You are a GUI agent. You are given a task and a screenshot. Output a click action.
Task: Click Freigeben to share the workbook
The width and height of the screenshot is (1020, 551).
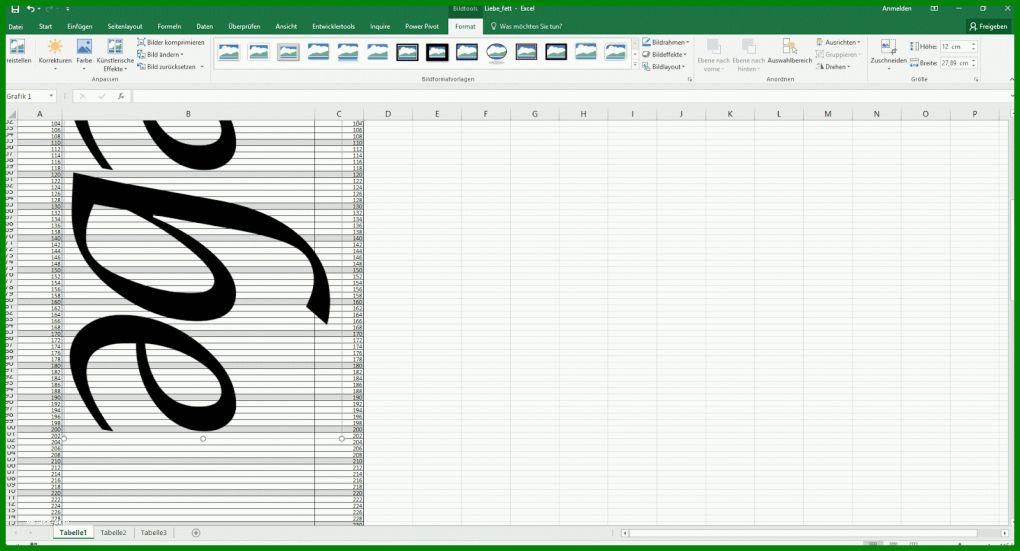(989, 27)
